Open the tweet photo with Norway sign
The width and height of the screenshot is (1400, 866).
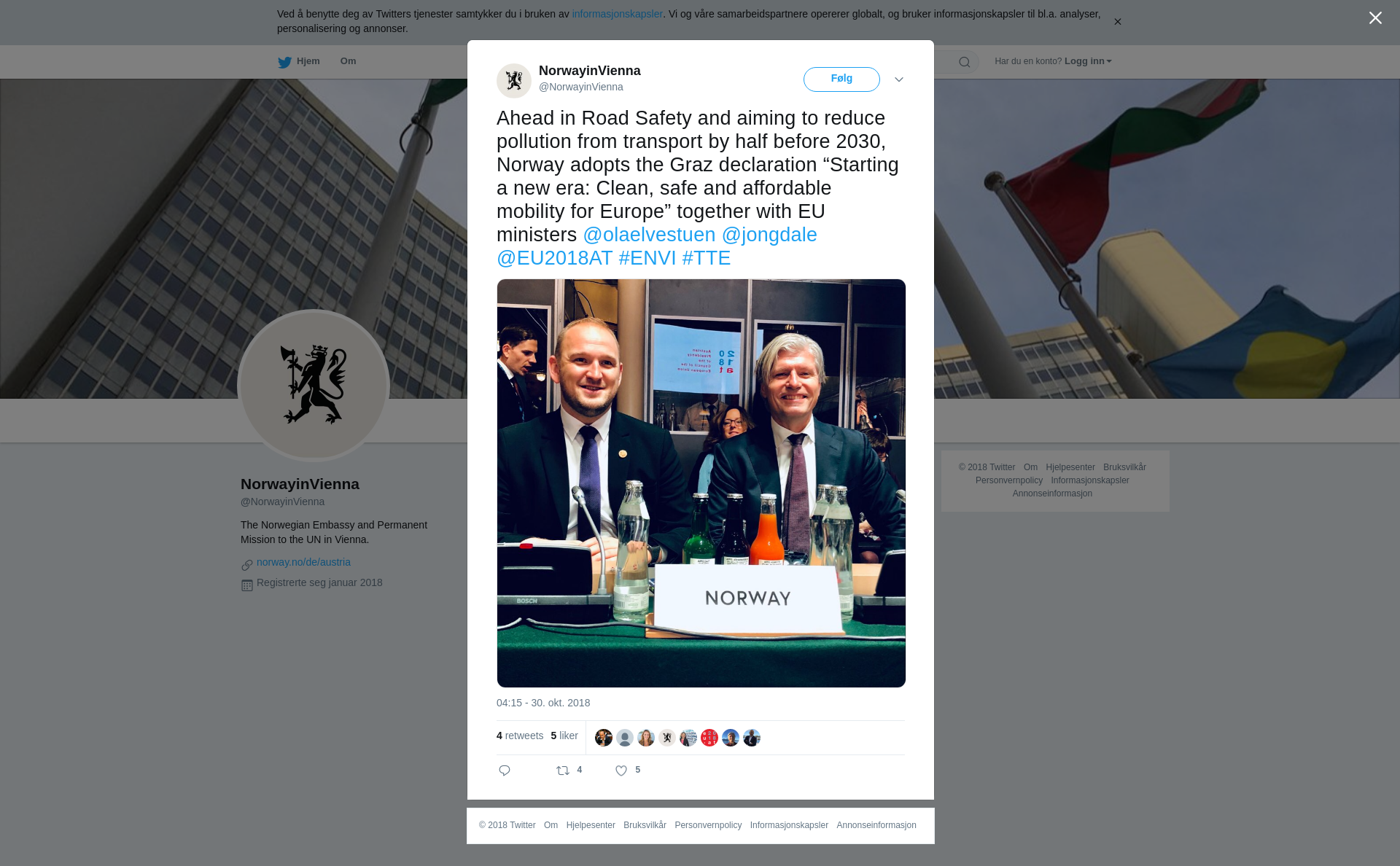pyautogui.click(x=701, y=483)
